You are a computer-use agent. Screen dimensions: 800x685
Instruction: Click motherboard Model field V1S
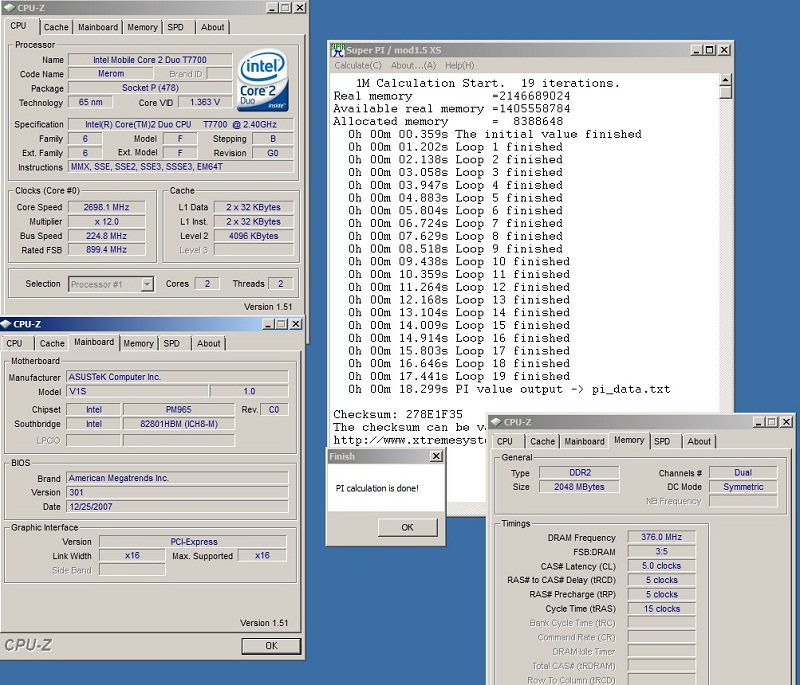tap(137, 391)
